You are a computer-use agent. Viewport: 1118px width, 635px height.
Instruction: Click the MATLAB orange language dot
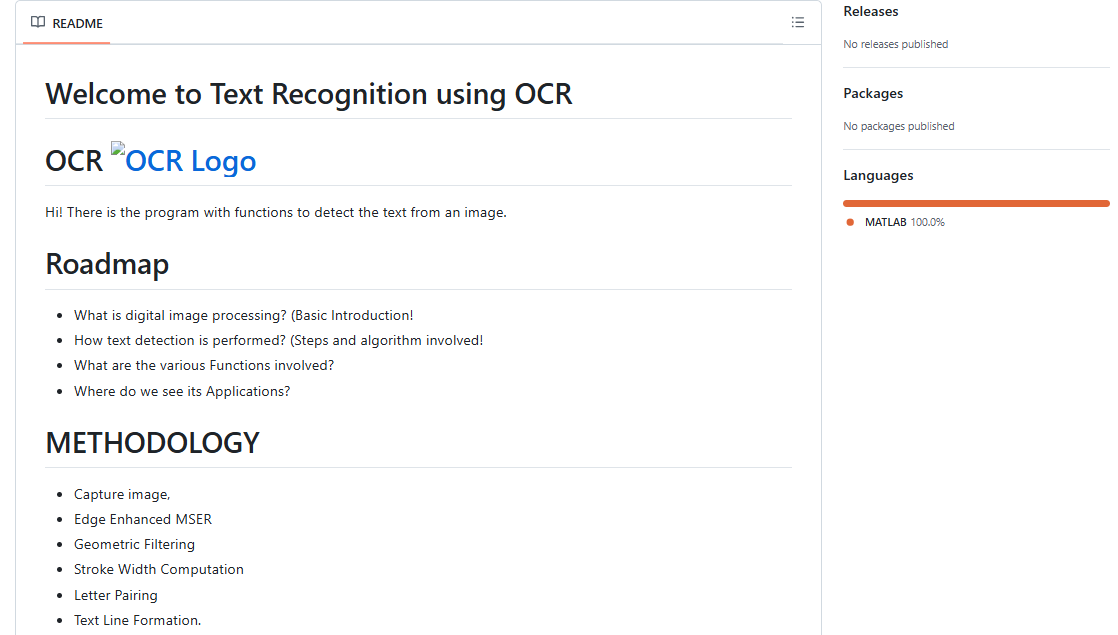pos(850,222)
